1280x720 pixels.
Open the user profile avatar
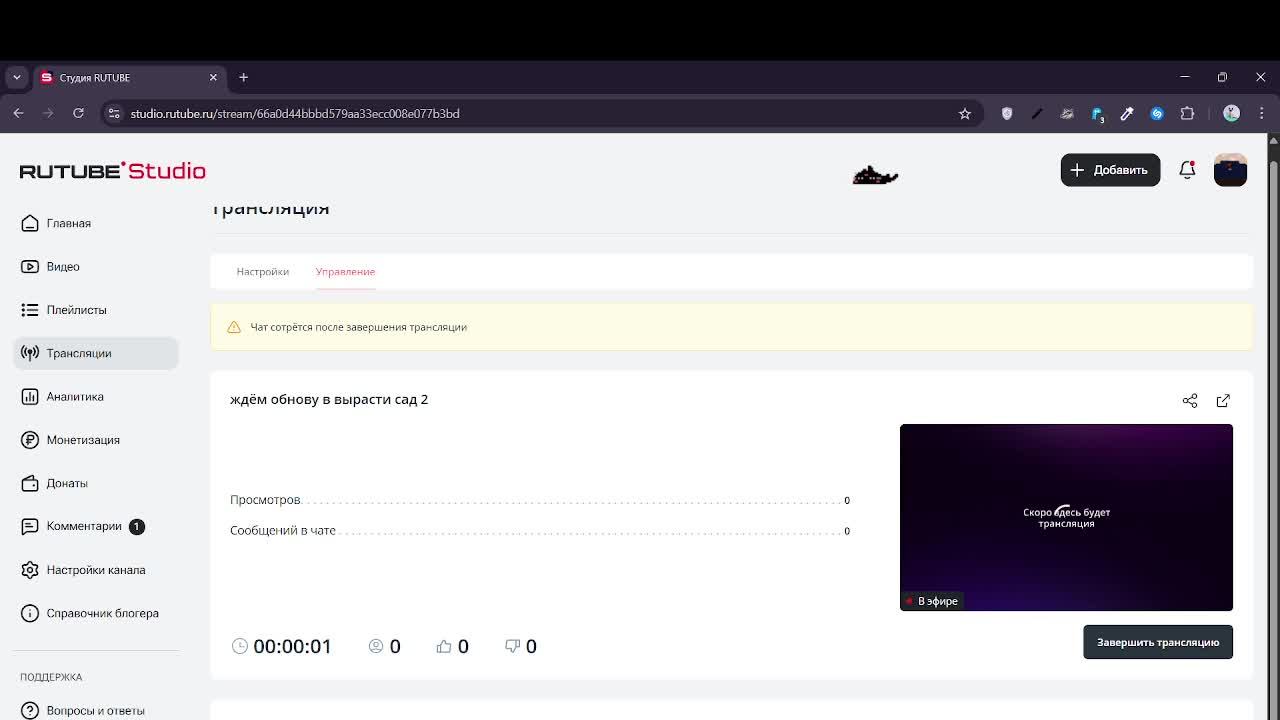[x=1230, y=170]
